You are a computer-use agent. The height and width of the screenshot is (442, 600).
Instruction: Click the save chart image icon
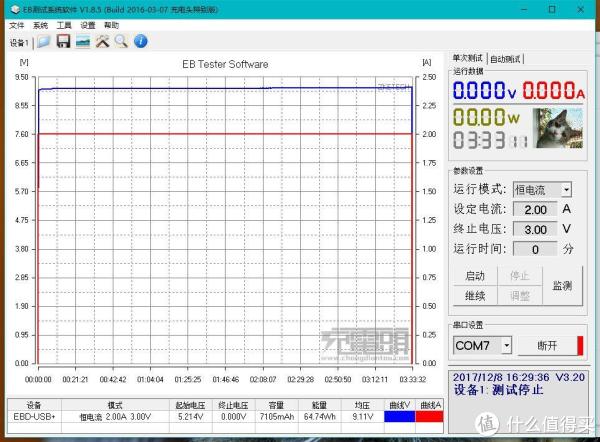point(83,41)
